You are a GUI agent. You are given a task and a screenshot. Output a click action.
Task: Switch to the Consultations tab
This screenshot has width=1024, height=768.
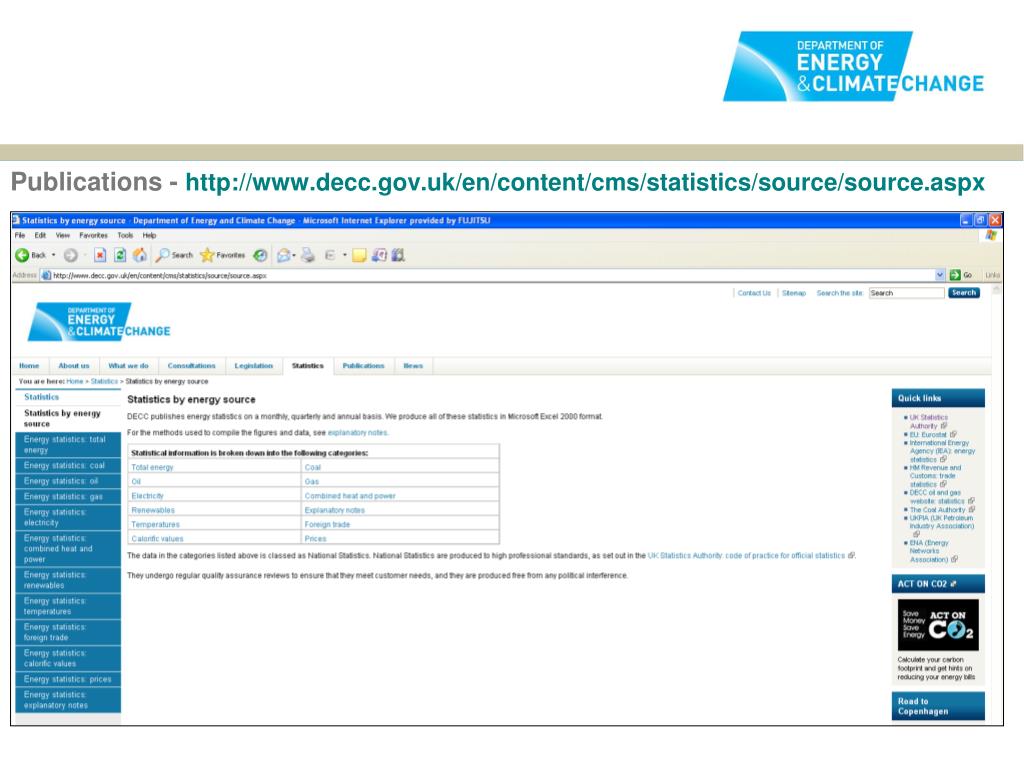191,366
